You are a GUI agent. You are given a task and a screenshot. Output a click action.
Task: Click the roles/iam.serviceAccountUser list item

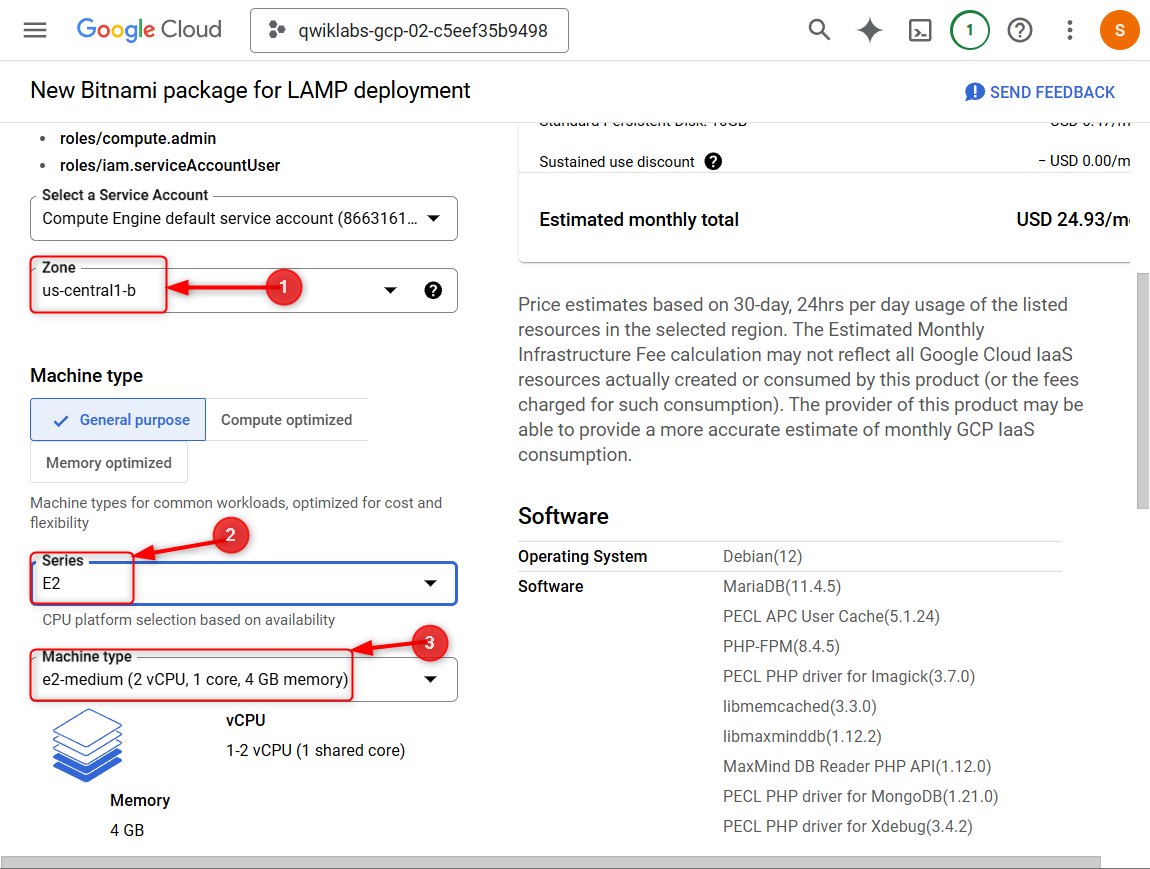coord(170,166)
